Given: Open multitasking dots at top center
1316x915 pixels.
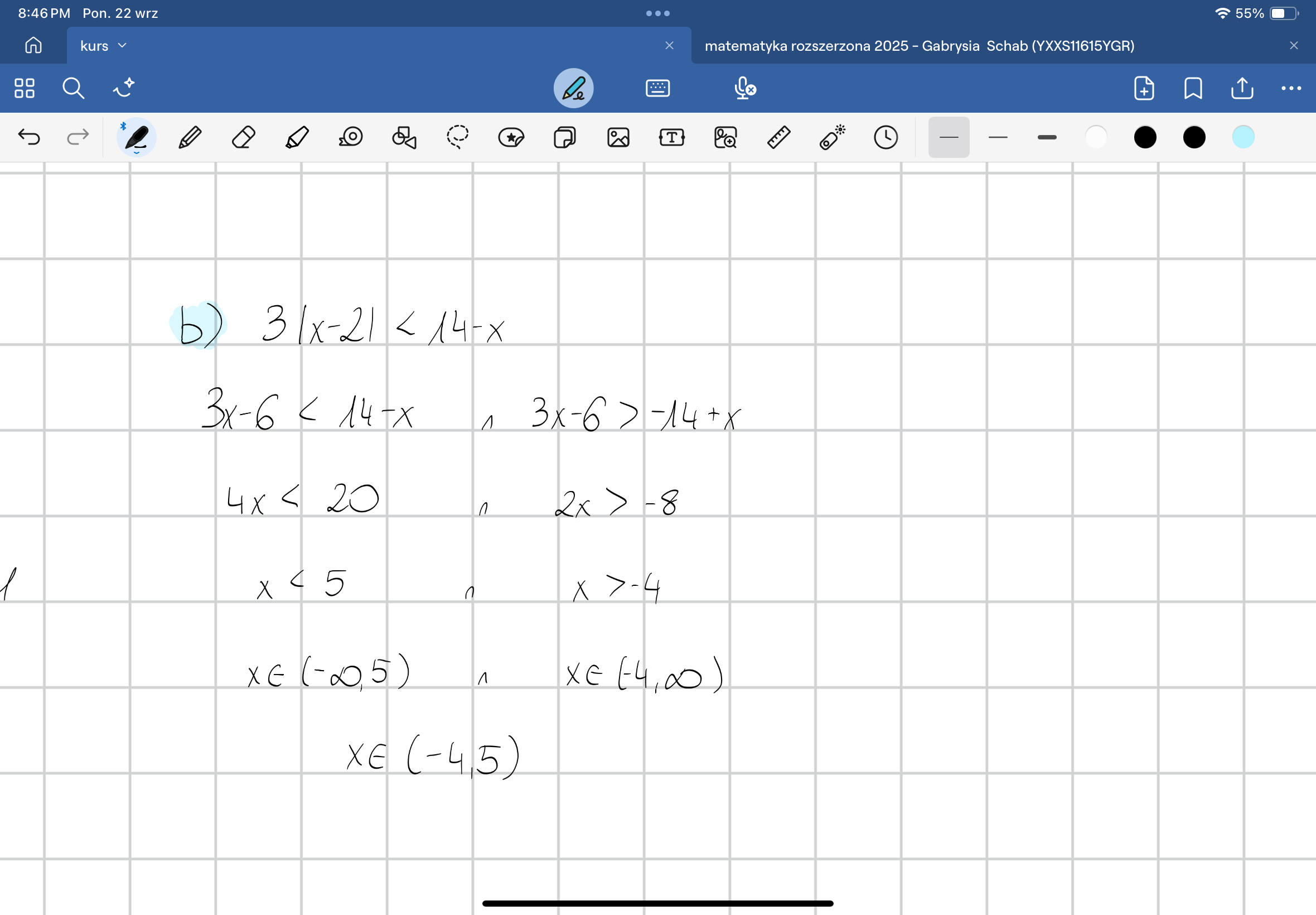Looking at the screenshot, I should click(657, 13).
